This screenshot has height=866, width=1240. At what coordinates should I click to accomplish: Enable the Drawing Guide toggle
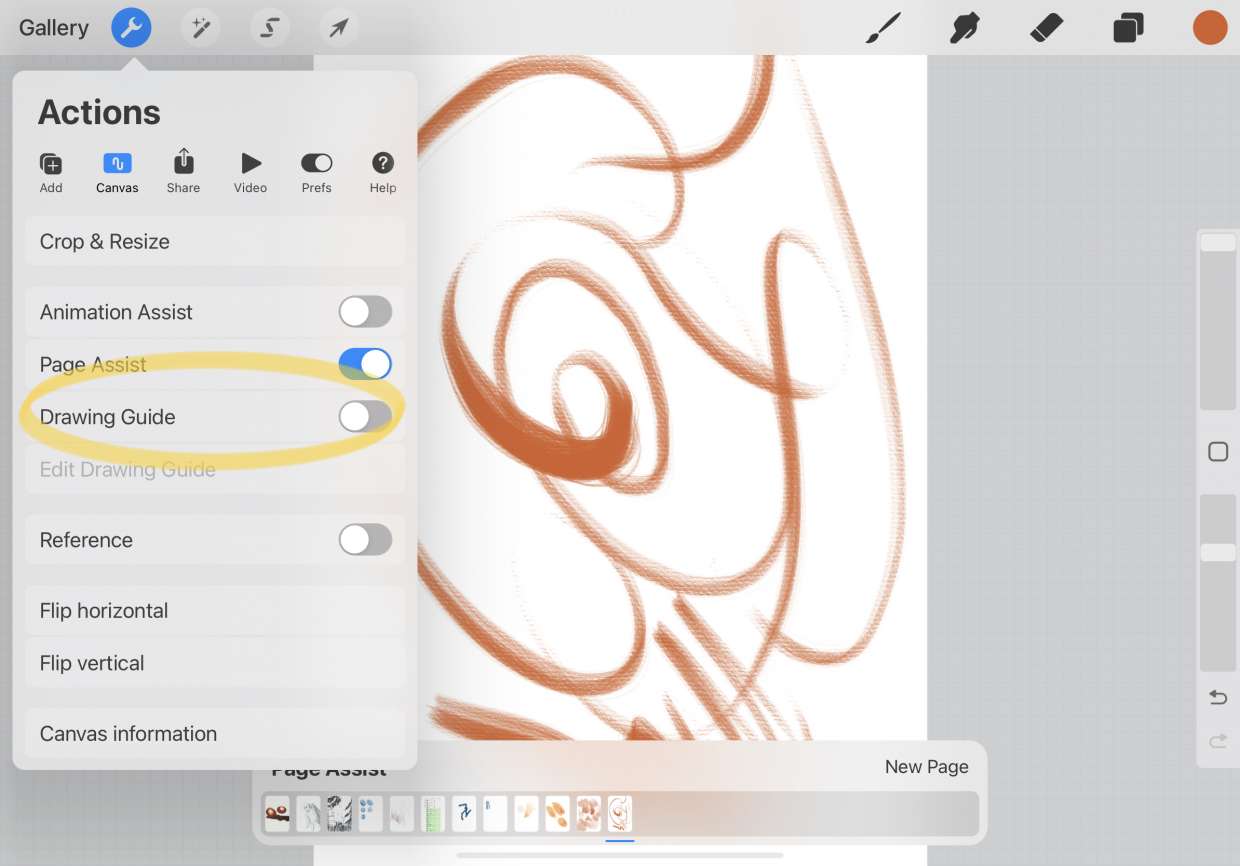point(365,416)
